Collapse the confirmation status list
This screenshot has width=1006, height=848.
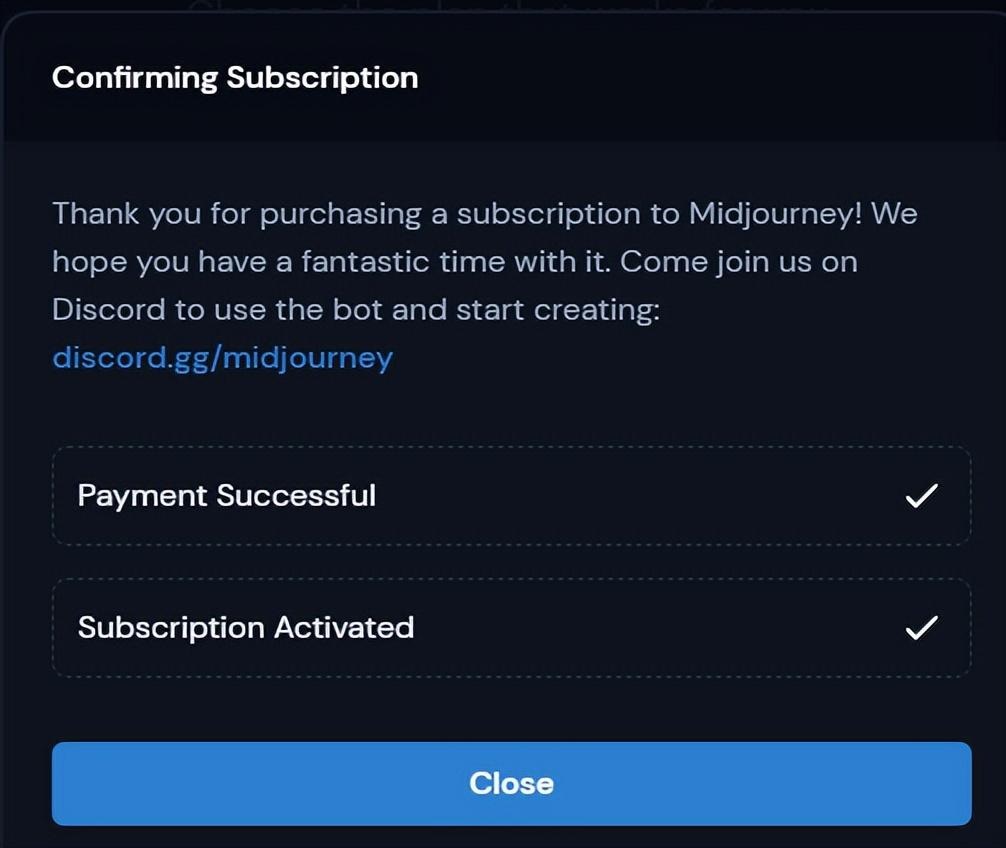(511, 560)
